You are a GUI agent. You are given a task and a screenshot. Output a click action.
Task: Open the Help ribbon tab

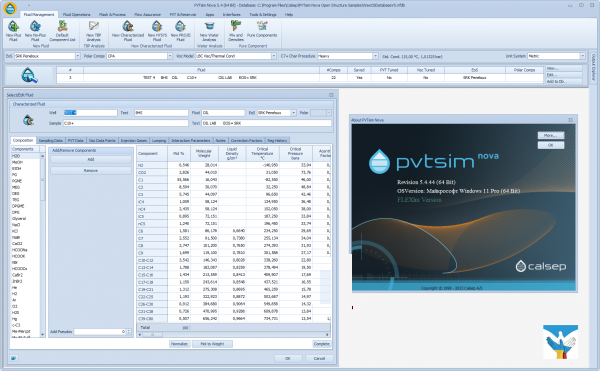[289, 15]
